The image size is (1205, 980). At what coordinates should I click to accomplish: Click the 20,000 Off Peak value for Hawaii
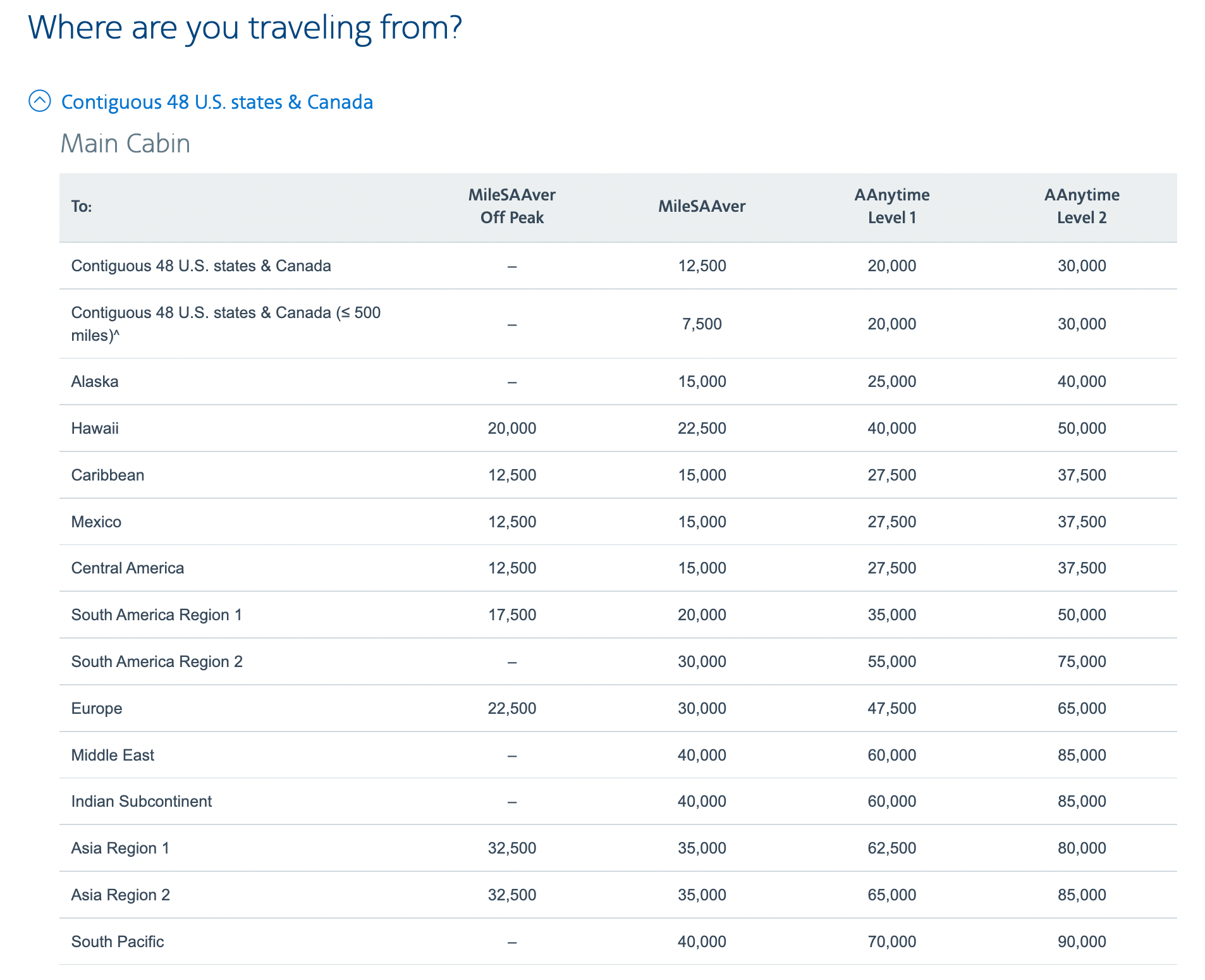tap(512, 428)
